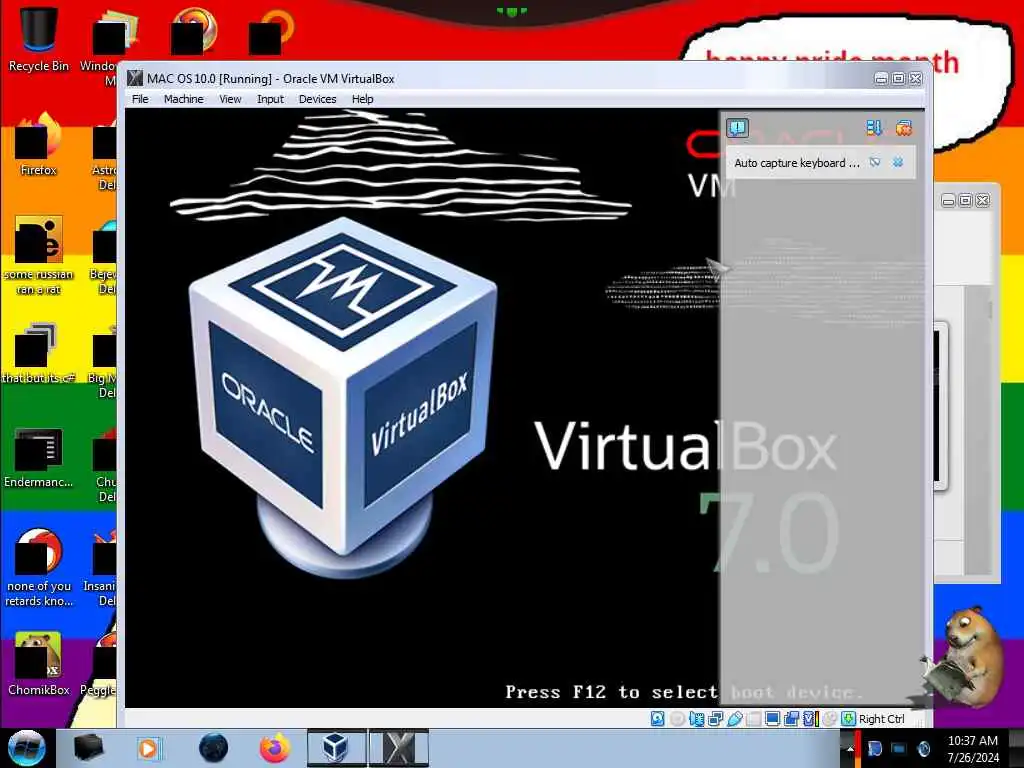
Task: Click the optical disk indicator in status bar
Action: tap(677, 719)
